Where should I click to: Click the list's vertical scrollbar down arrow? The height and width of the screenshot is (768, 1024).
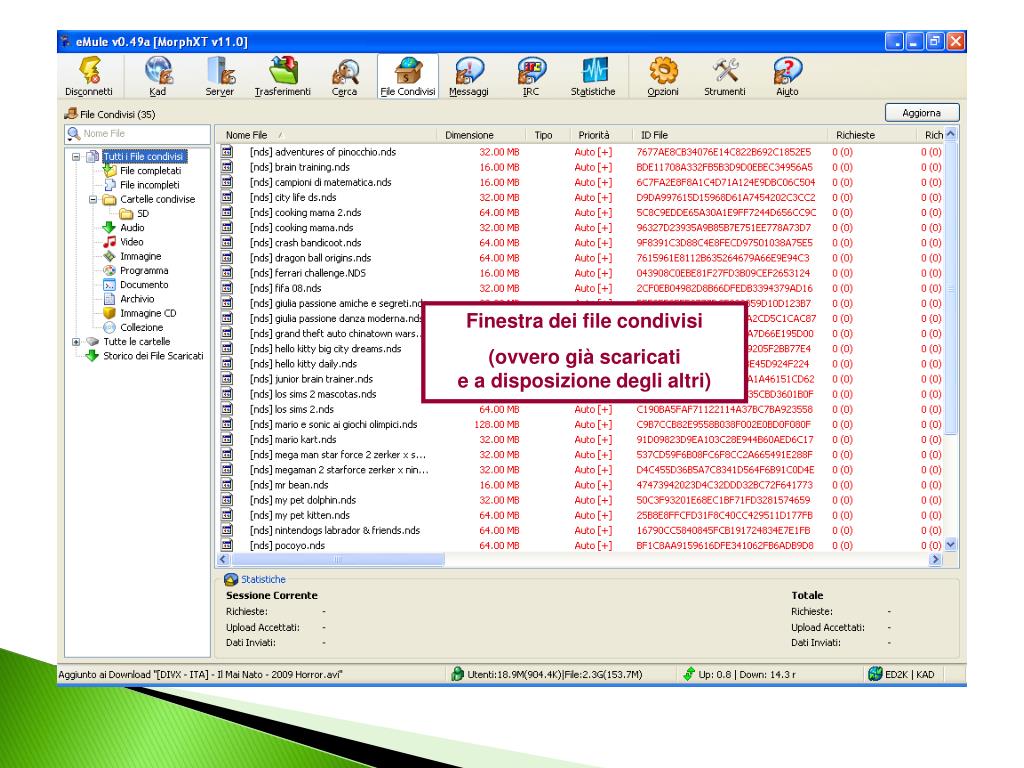951,544
